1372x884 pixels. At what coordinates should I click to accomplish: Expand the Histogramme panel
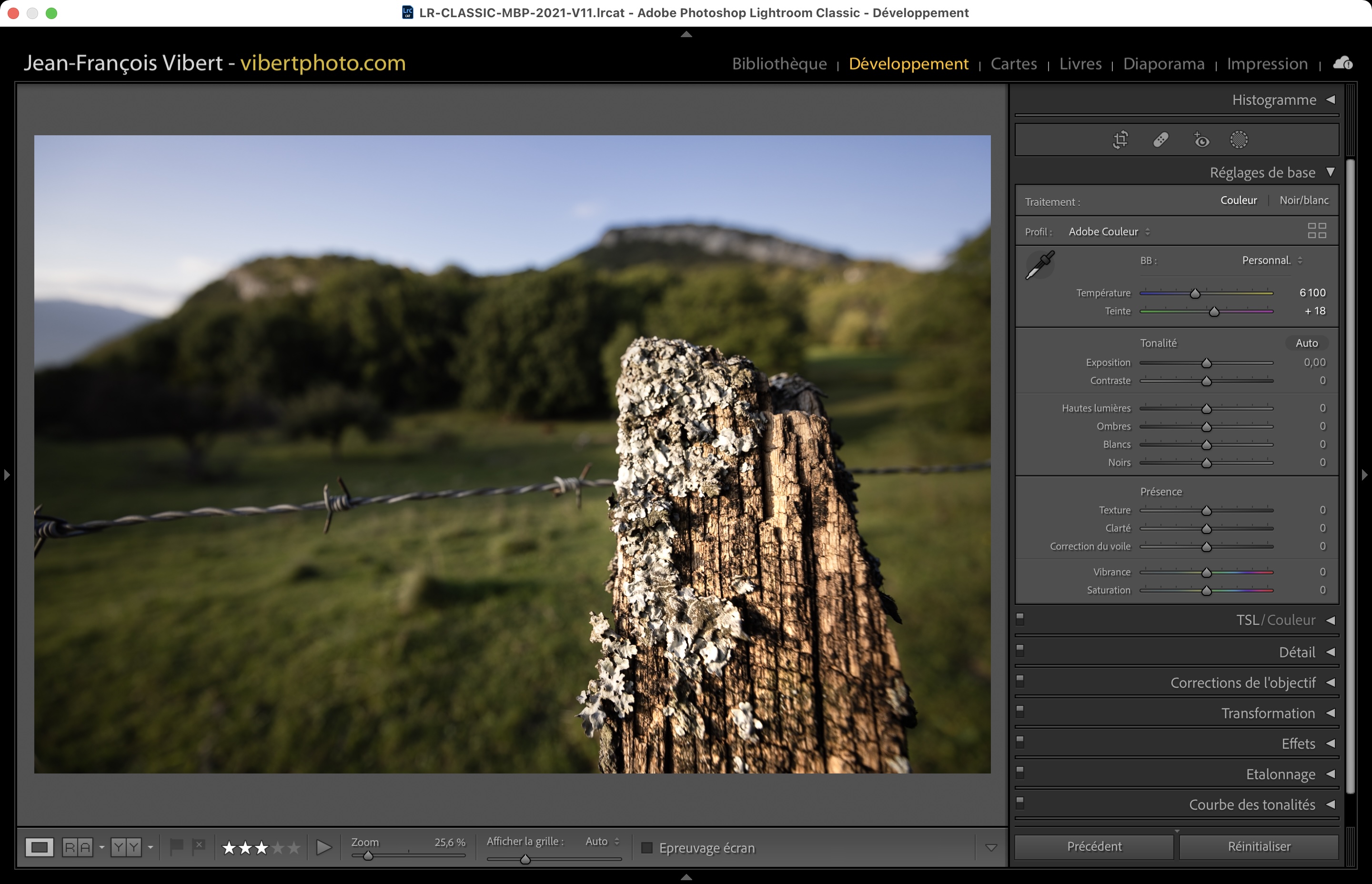pos(1330,100)
